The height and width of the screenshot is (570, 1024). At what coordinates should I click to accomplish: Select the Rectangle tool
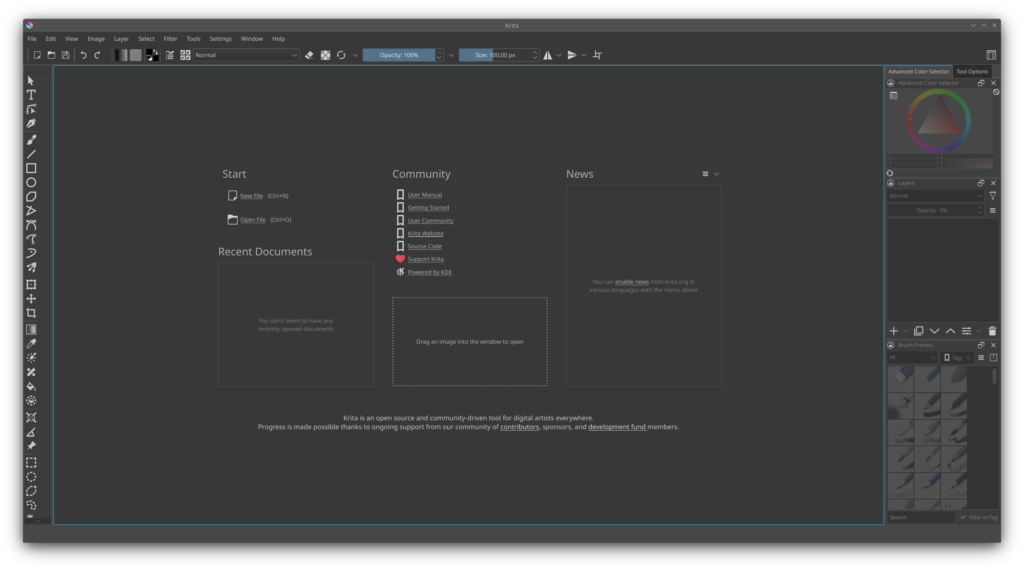pyautogui.click(x=31, y=168)
